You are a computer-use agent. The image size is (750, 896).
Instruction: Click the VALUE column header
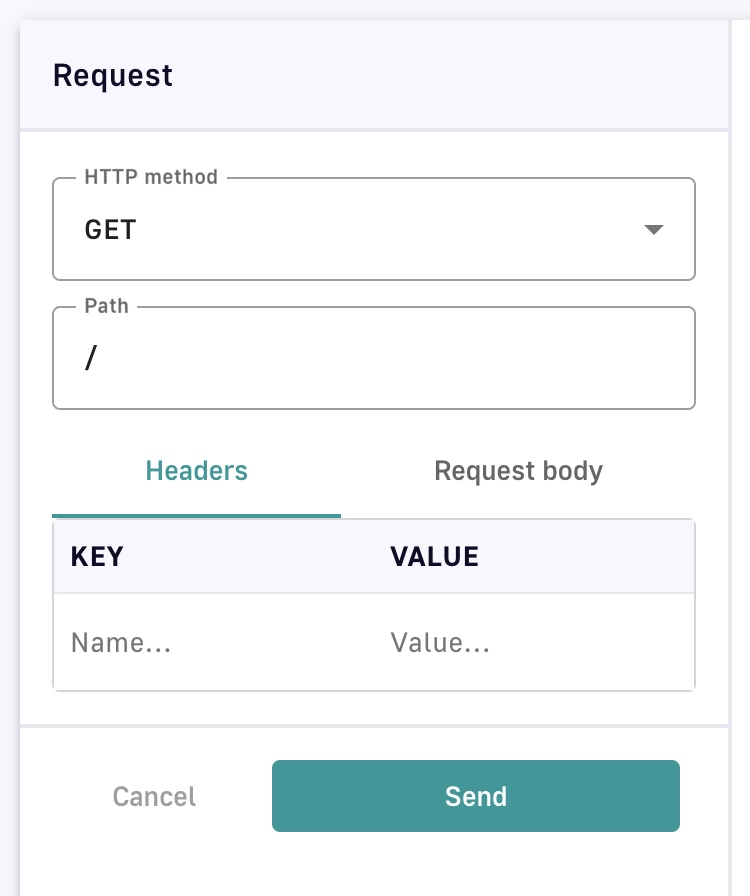(434, 557)
